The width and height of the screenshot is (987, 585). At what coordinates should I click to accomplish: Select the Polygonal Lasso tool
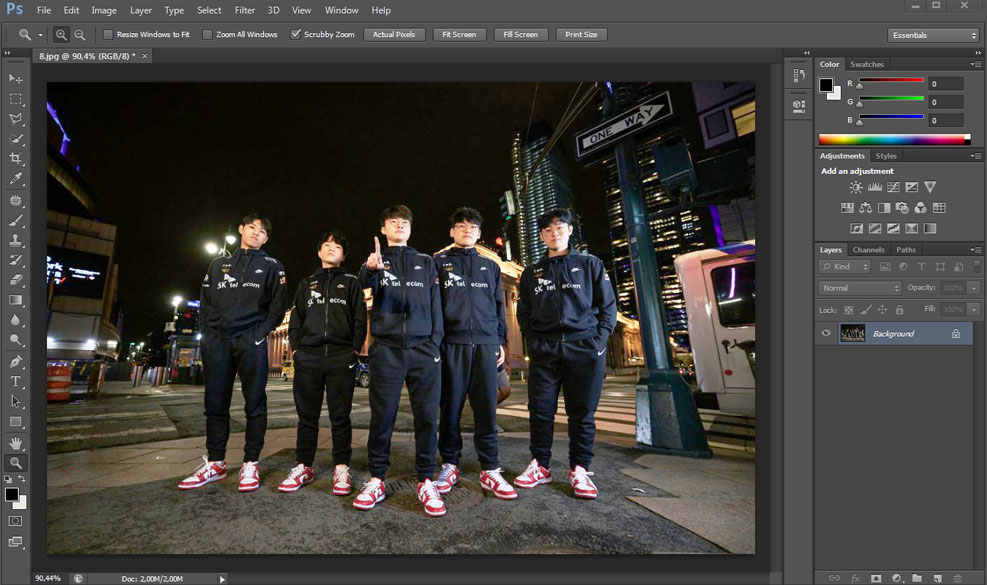16,119
